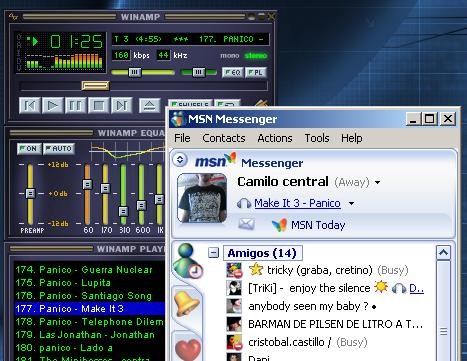Click MSN Messenger title bar icon
The height and width of the screenshot is (361, 467).
[x=178, y=119]
